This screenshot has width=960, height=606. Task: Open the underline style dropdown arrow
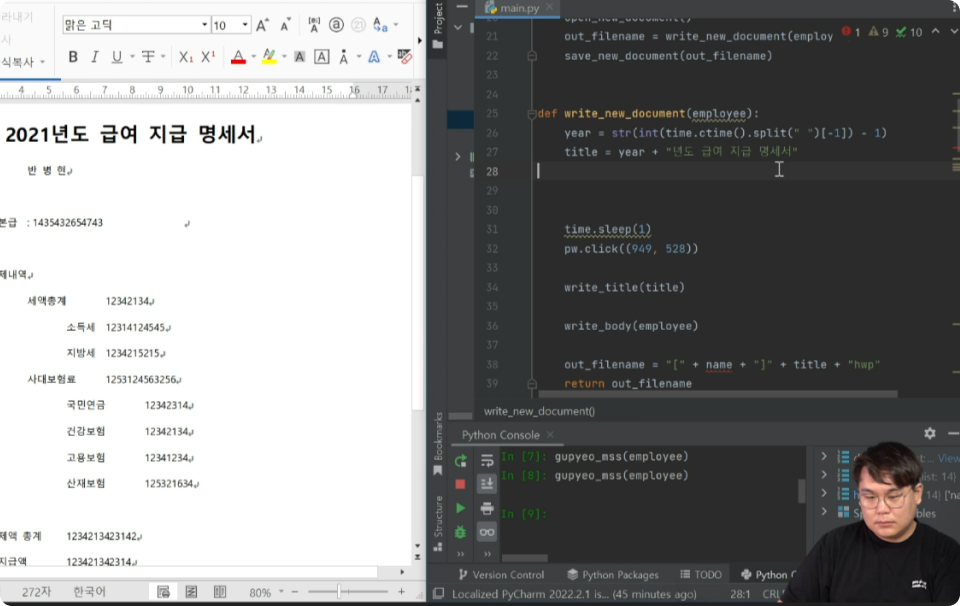click(132, 57)
